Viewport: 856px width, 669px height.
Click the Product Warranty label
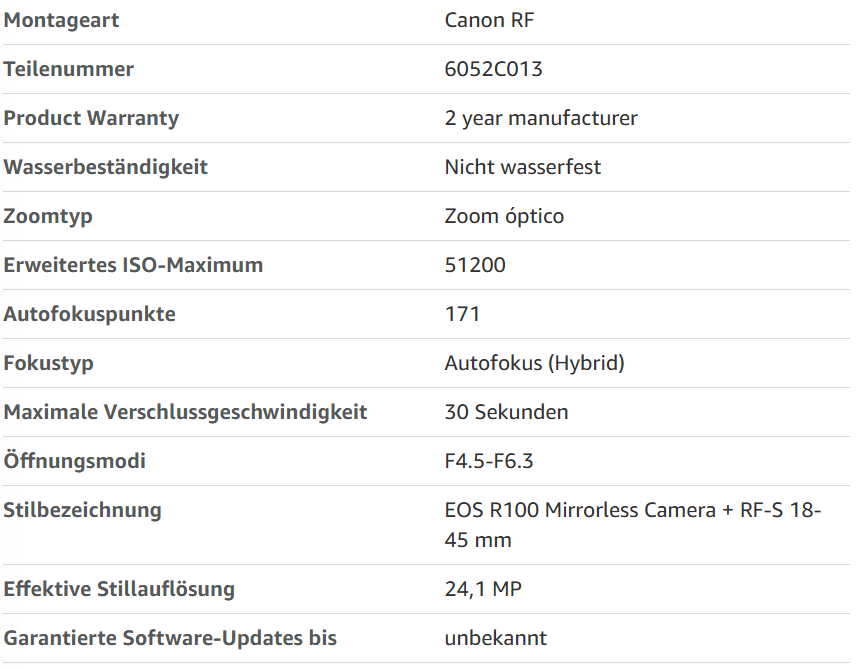91,119
